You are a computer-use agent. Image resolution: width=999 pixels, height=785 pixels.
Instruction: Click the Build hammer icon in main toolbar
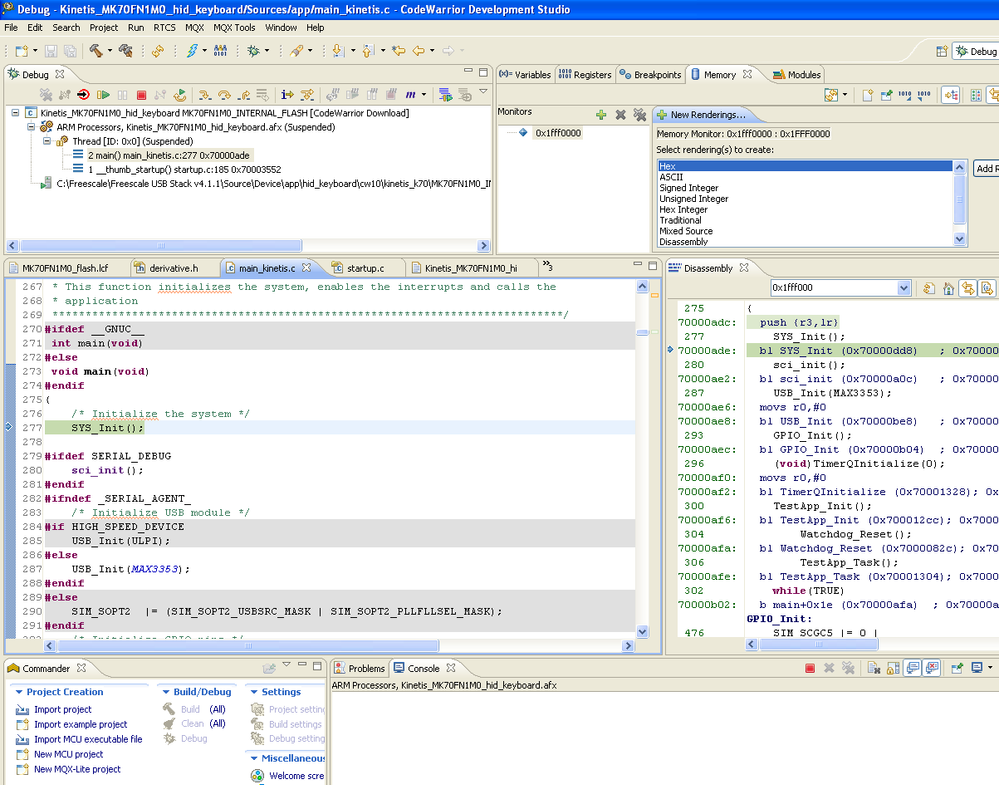pyautogui.click(x=97, y=50)
